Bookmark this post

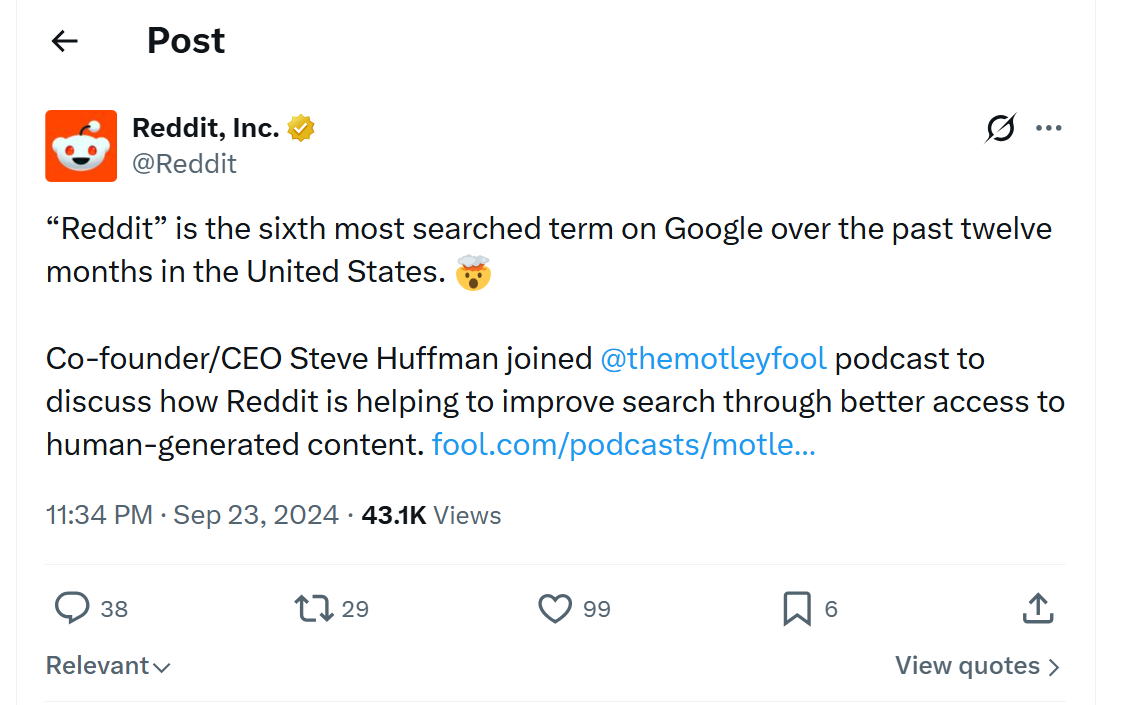[797, 608]
